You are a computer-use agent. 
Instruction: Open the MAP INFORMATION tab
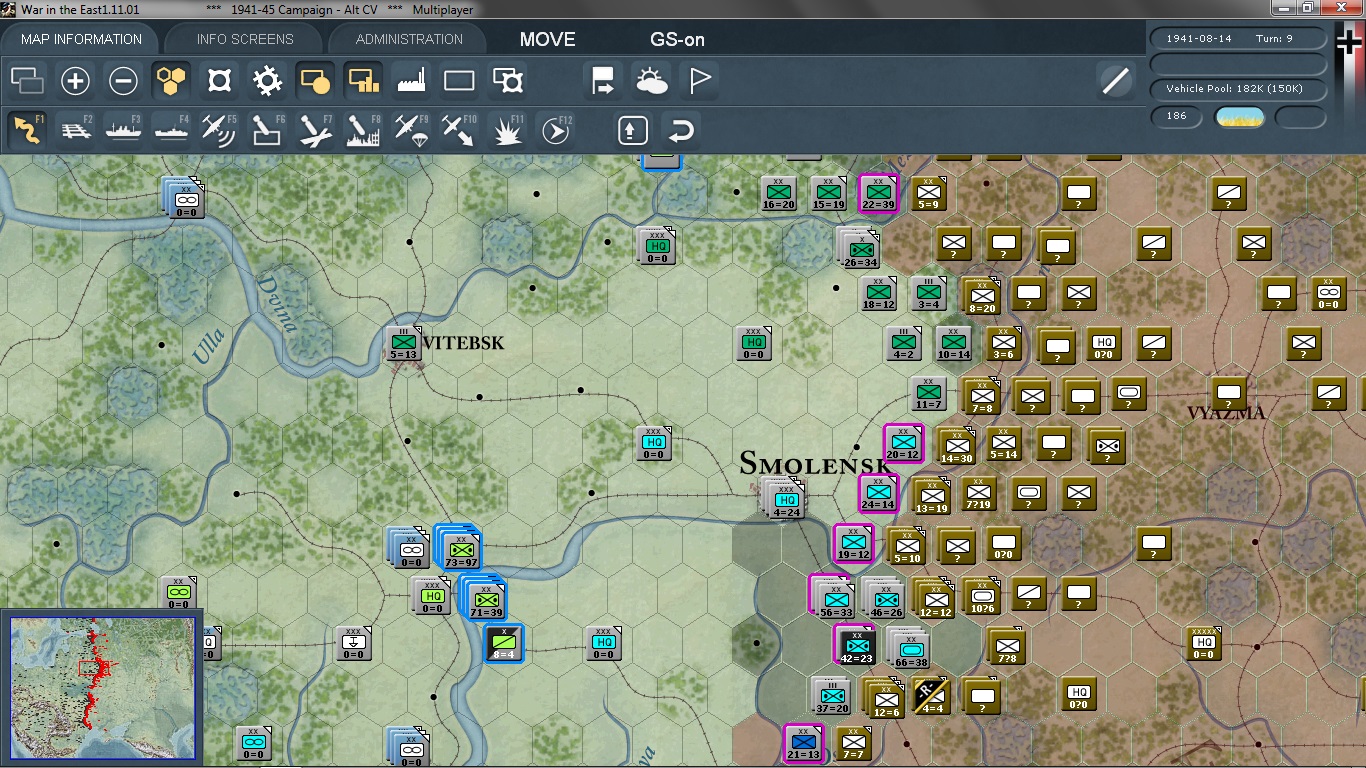(81, 39)
